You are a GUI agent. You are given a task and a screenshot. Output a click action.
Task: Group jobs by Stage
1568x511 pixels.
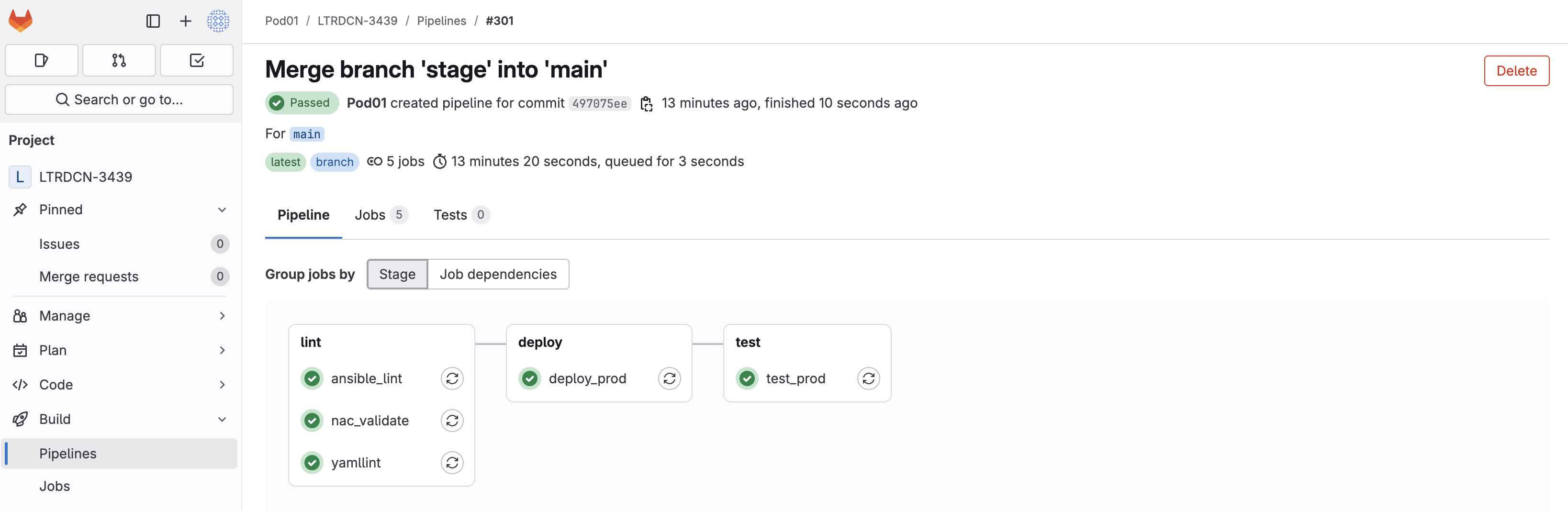(397, 274)
